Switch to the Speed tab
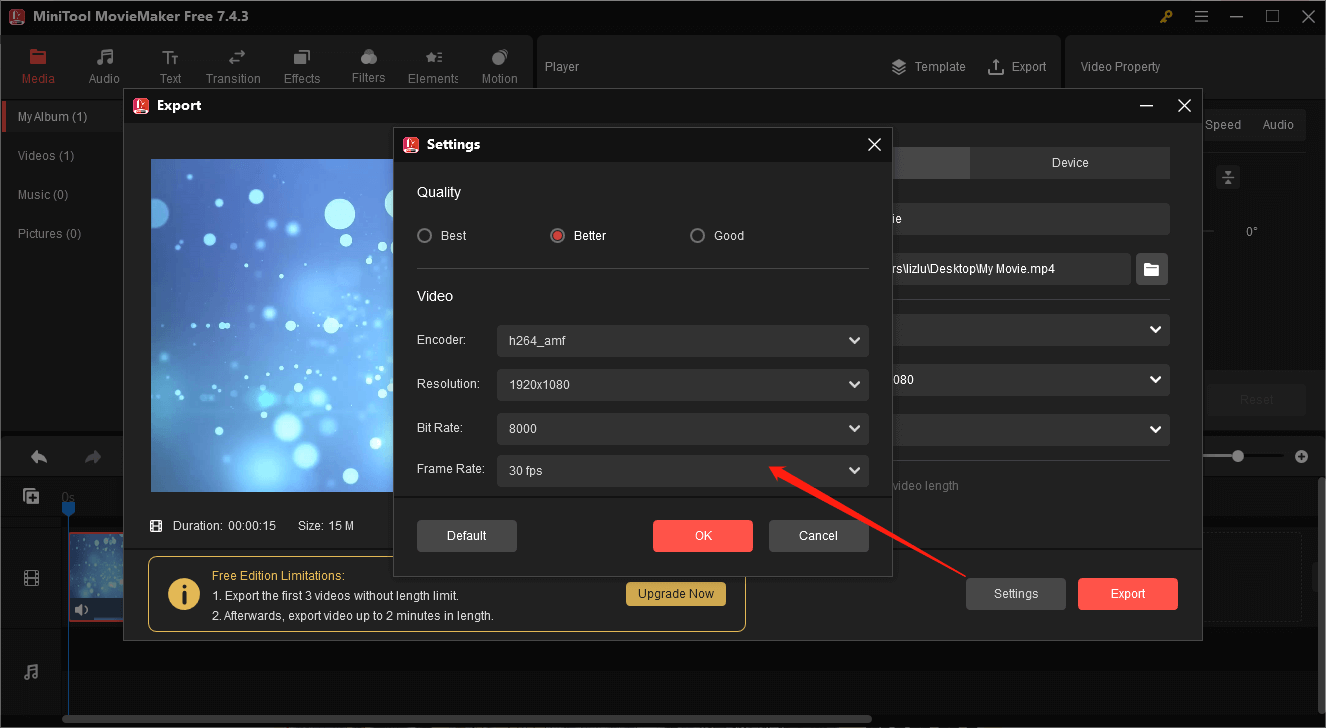The image size is (1326, 728). [x=1223, y=125]
